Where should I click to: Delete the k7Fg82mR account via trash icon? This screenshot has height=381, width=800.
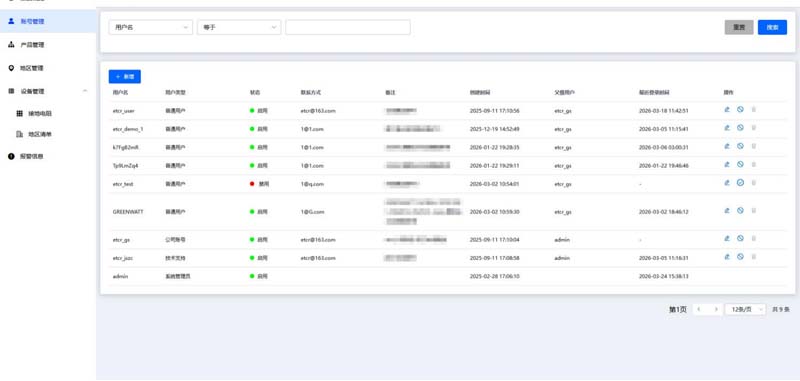pos(754,146)
